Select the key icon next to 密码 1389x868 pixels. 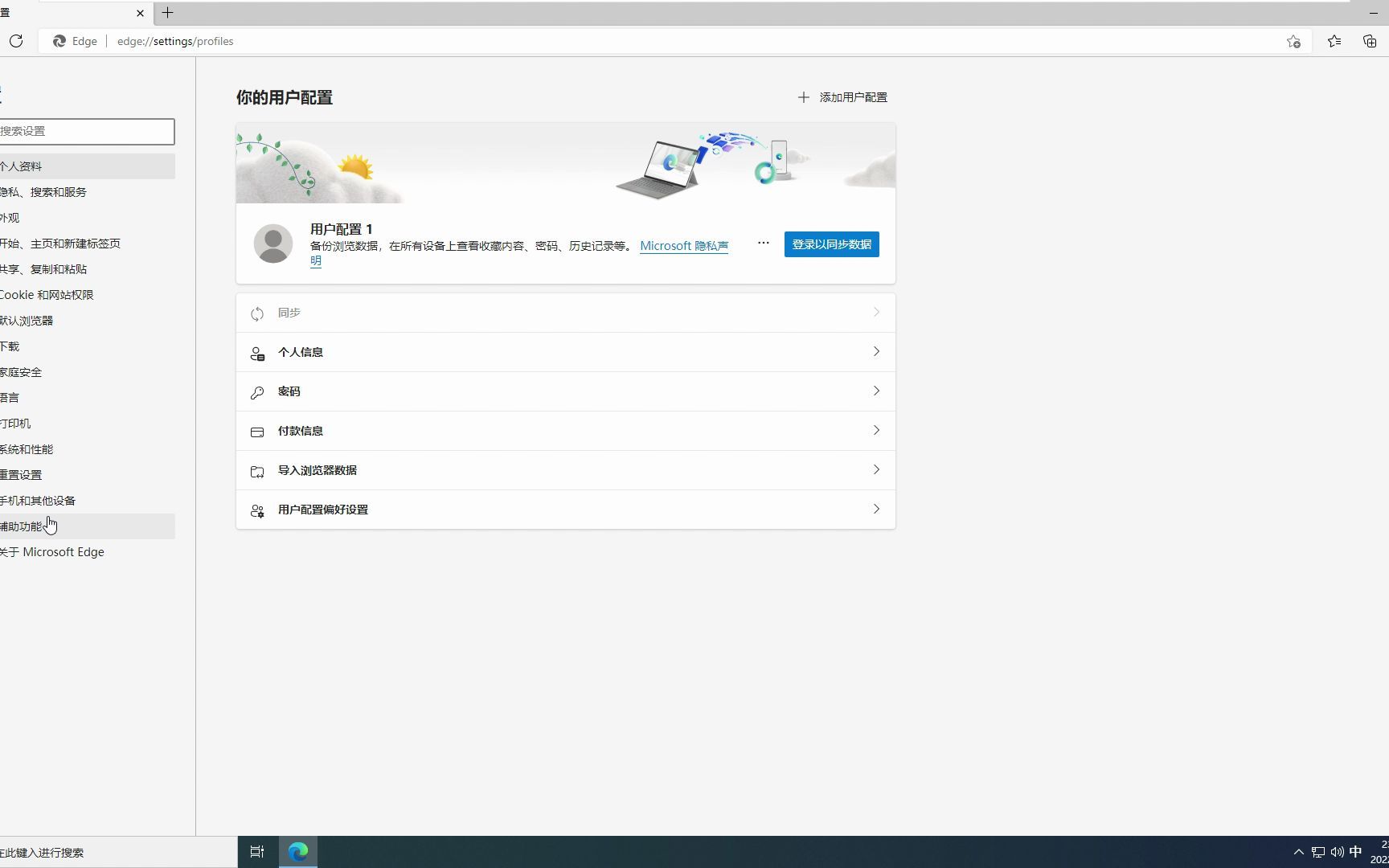pyautogui.click(x=257, y=392)
